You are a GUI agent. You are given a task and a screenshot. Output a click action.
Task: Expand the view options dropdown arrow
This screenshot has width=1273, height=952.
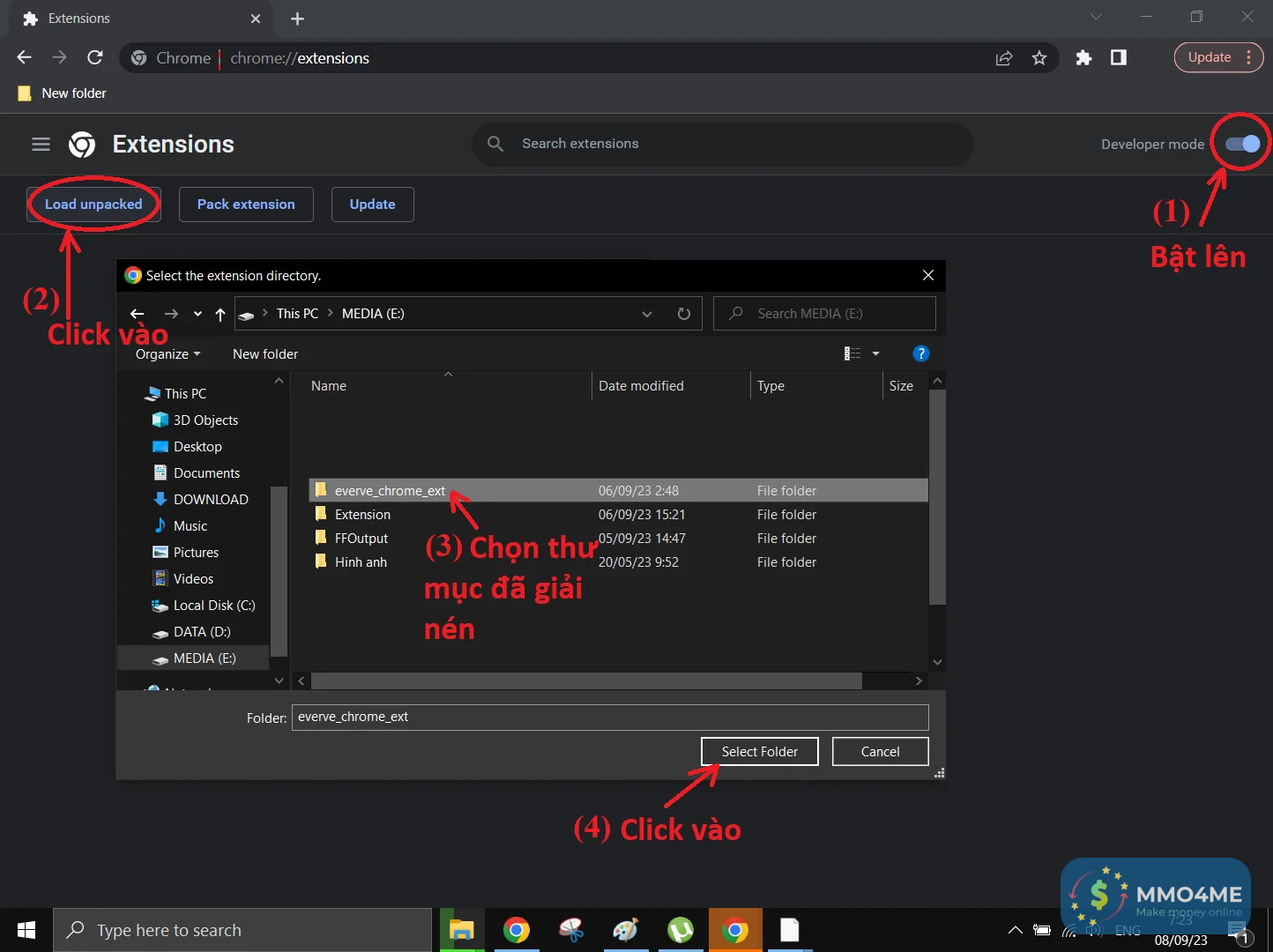[x=875, y=353]
